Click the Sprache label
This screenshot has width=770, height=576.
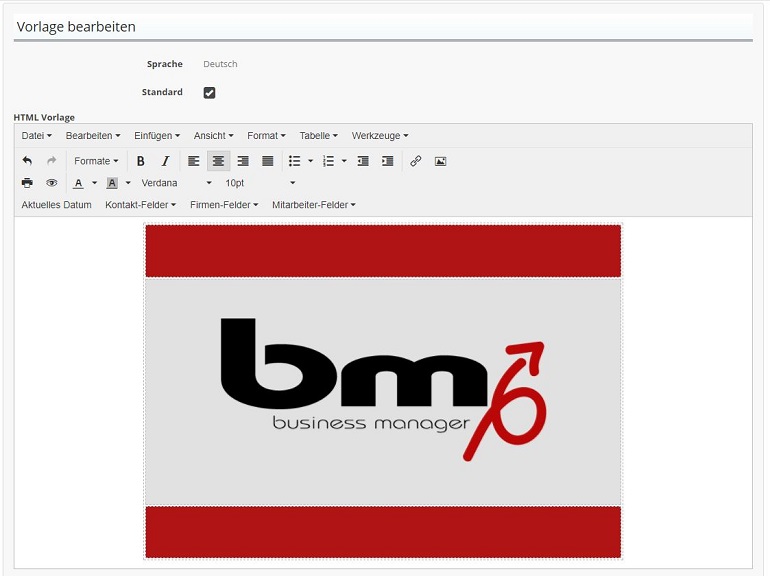(165, 64)
